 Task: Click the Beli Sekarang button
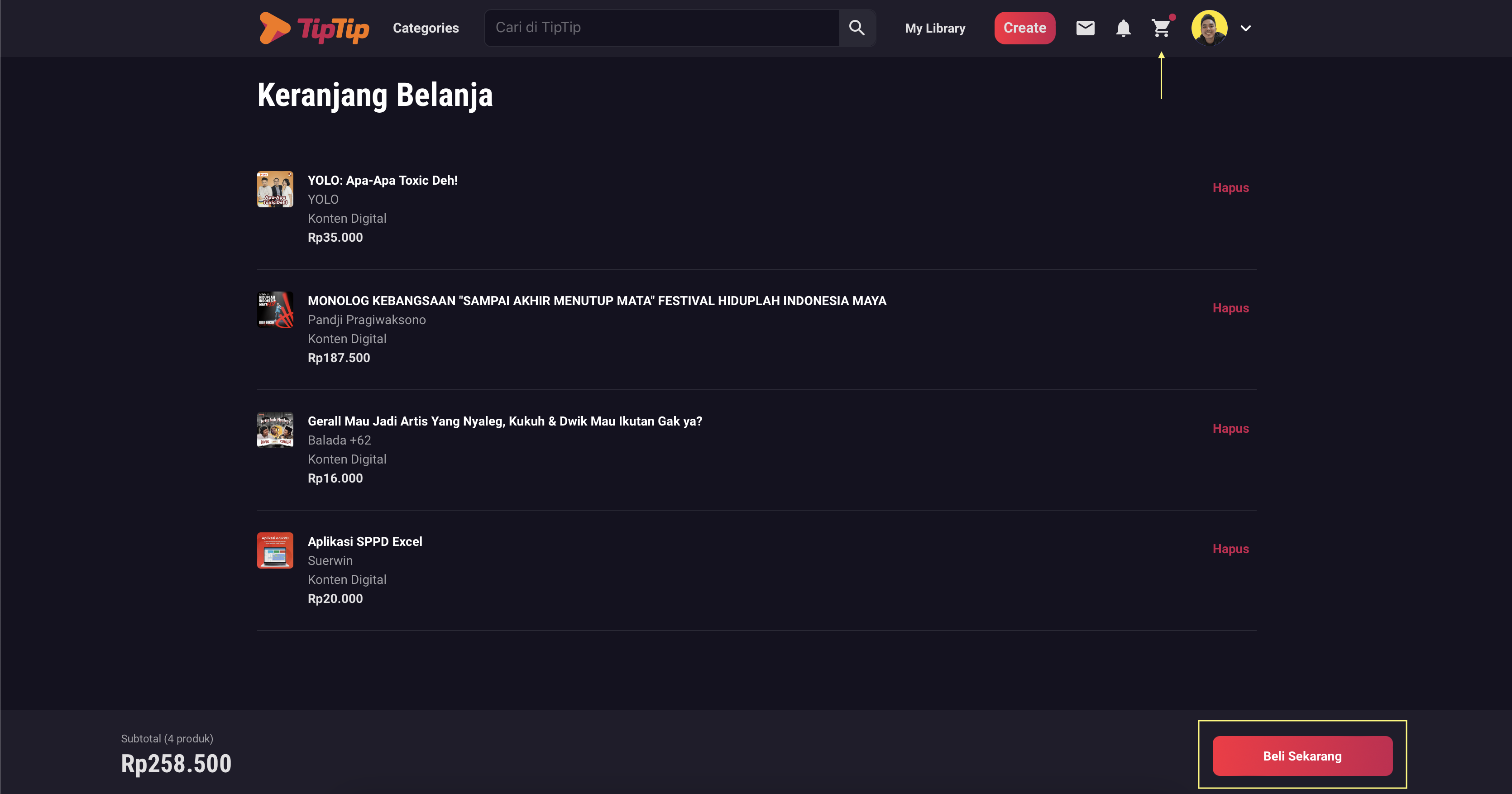[1302, 756]
